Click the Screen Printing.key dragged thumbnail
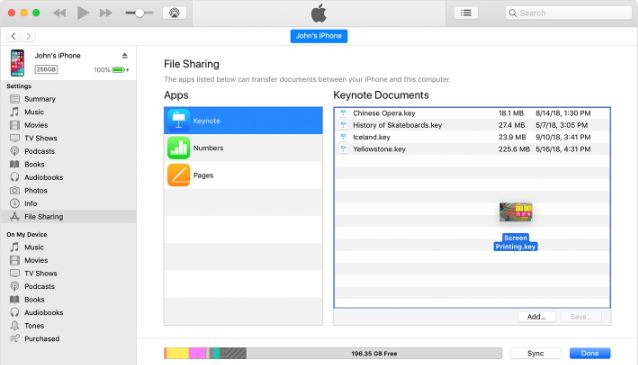The image size is (638, 365). coord(516,212)
